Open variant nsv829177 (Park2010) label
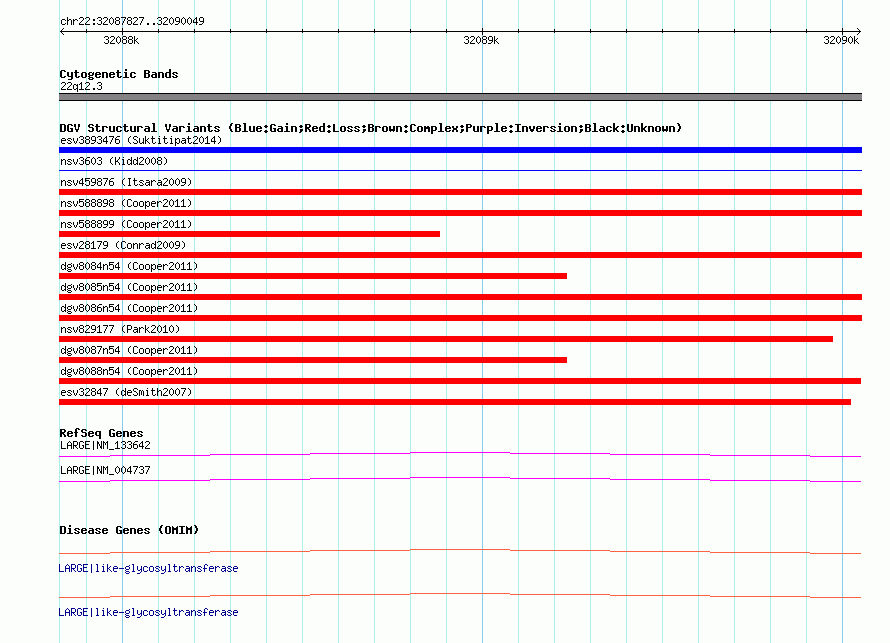This screenshot has width=890, height=643. [x=120, y=329]
